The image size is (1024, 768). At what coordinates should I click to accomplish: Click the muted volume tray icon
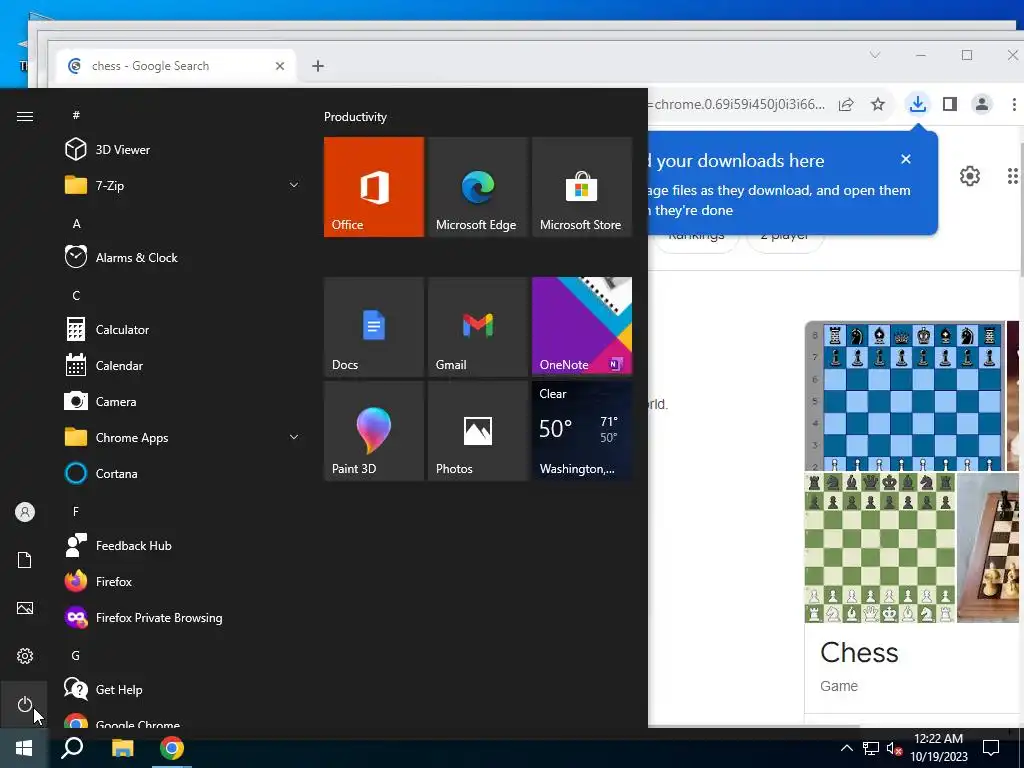895,748
